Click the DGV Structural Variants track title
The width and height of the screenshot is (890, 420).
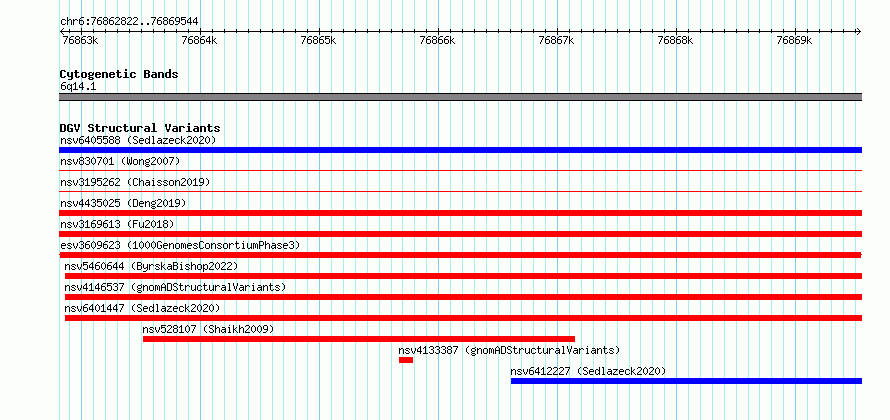pyautogui.click(x=140, y=128)
